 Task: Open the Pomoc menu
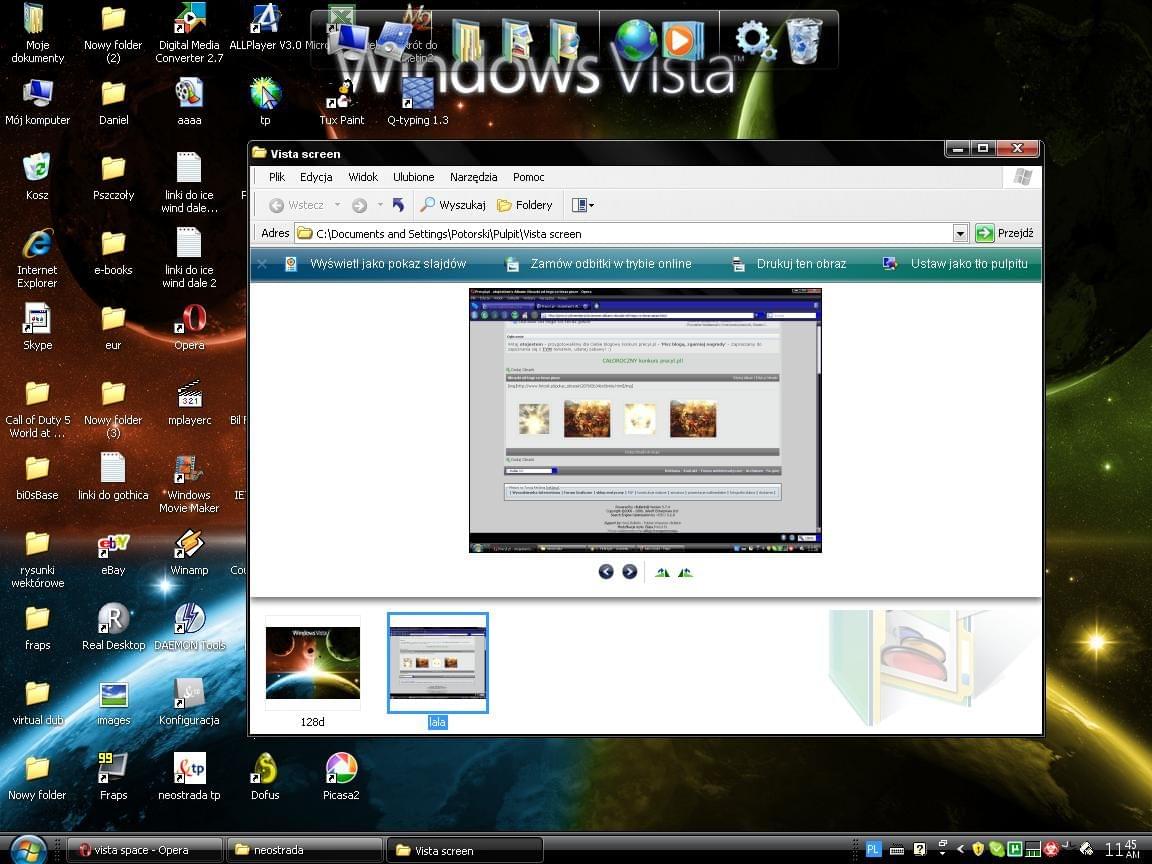(528, 177)
